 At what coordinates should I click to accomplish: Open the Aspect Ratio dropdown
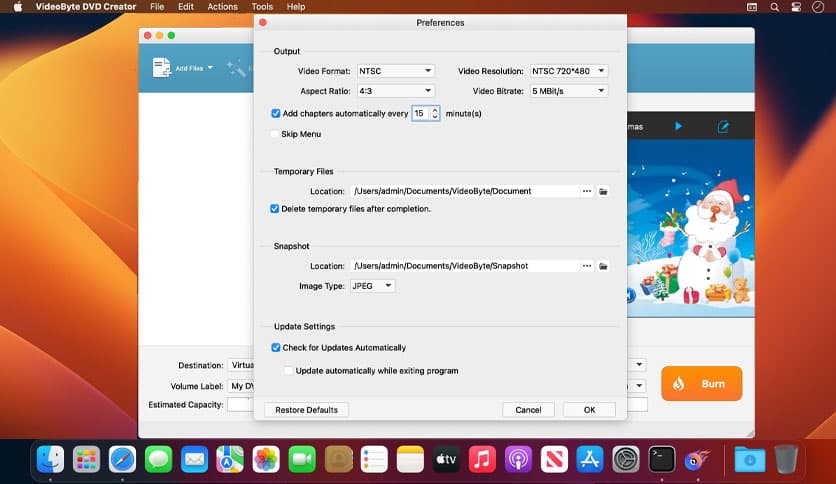[x=395, y=91]
